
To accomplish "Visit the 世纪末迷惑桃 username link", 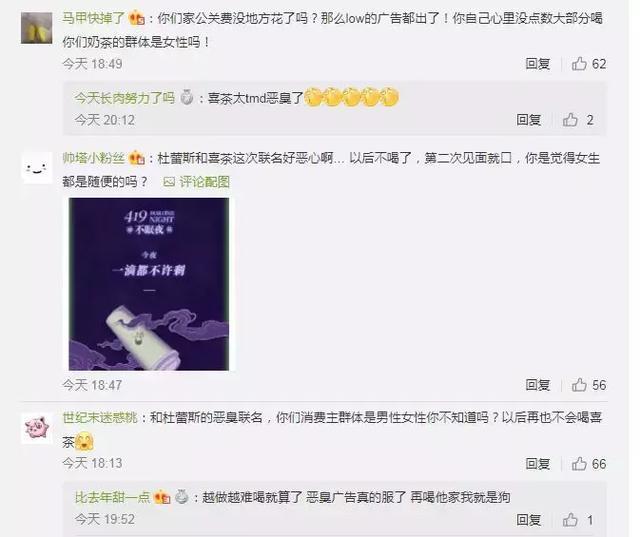I will [100, 418].
